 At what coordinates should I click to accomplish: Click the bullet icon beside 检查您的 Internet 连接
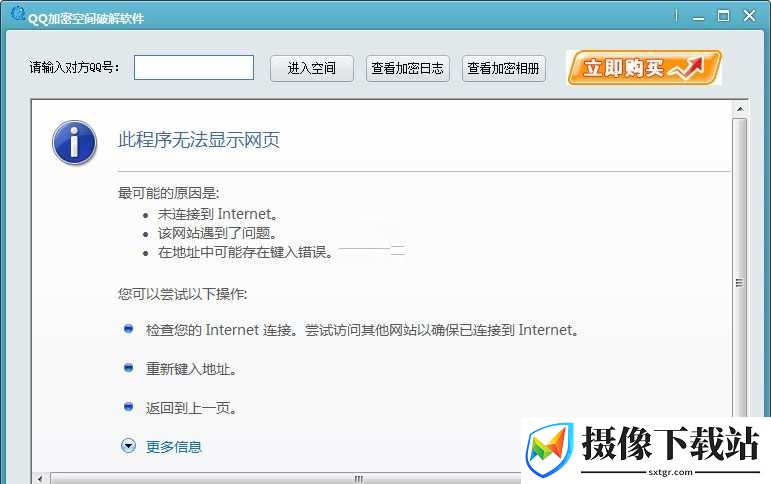pos(128,329)
